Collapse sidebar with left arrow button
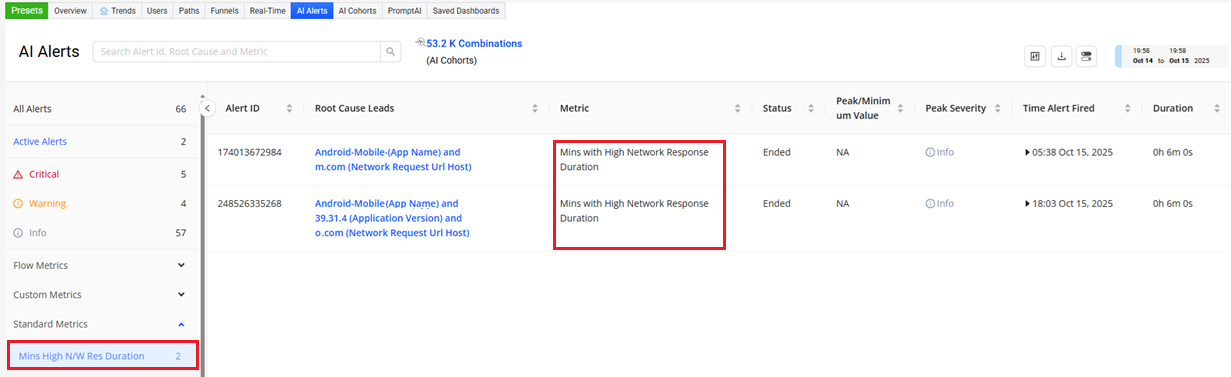This screenshot has height=377, width=1231. click(208, 108)
